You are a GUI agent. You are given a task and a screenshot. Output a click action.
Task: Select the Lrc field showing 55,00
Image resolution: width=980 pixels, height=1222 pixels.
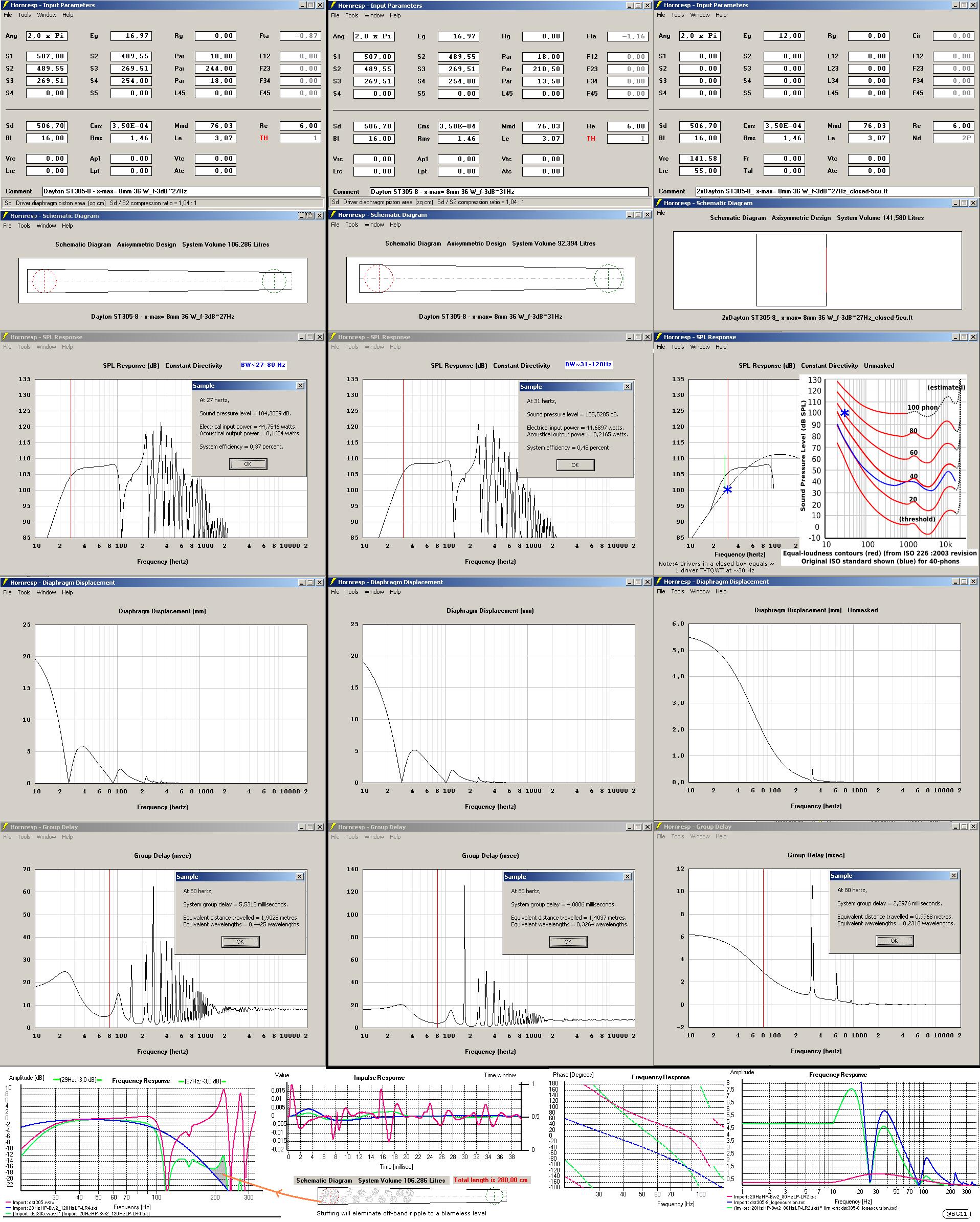coord(699,171)
